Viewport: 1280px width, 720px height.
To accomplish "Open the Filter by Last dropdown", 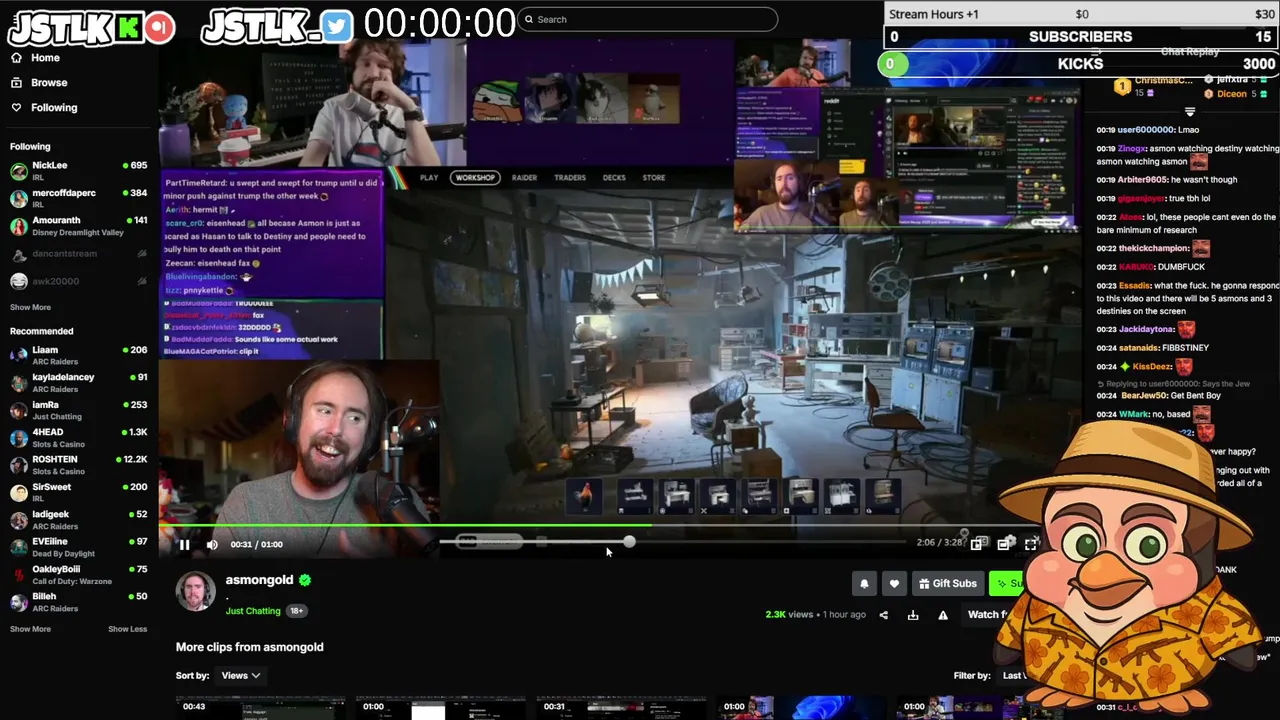I will 1014,676.
